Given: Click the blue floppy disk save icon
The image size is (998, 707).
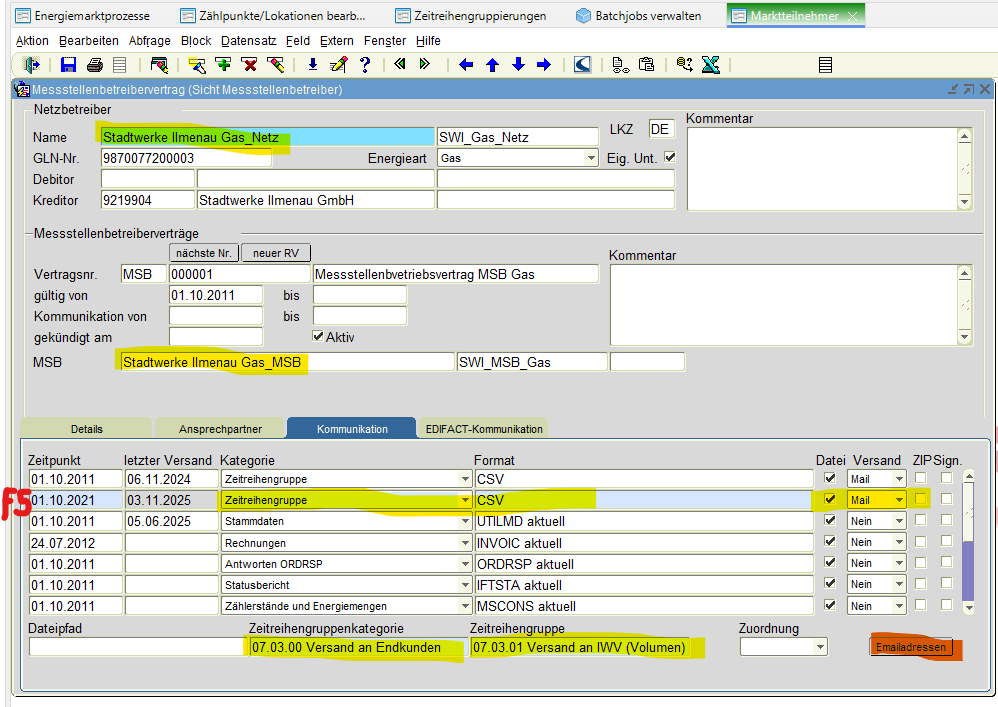Looking at the screenshot, I should [69, 65].
